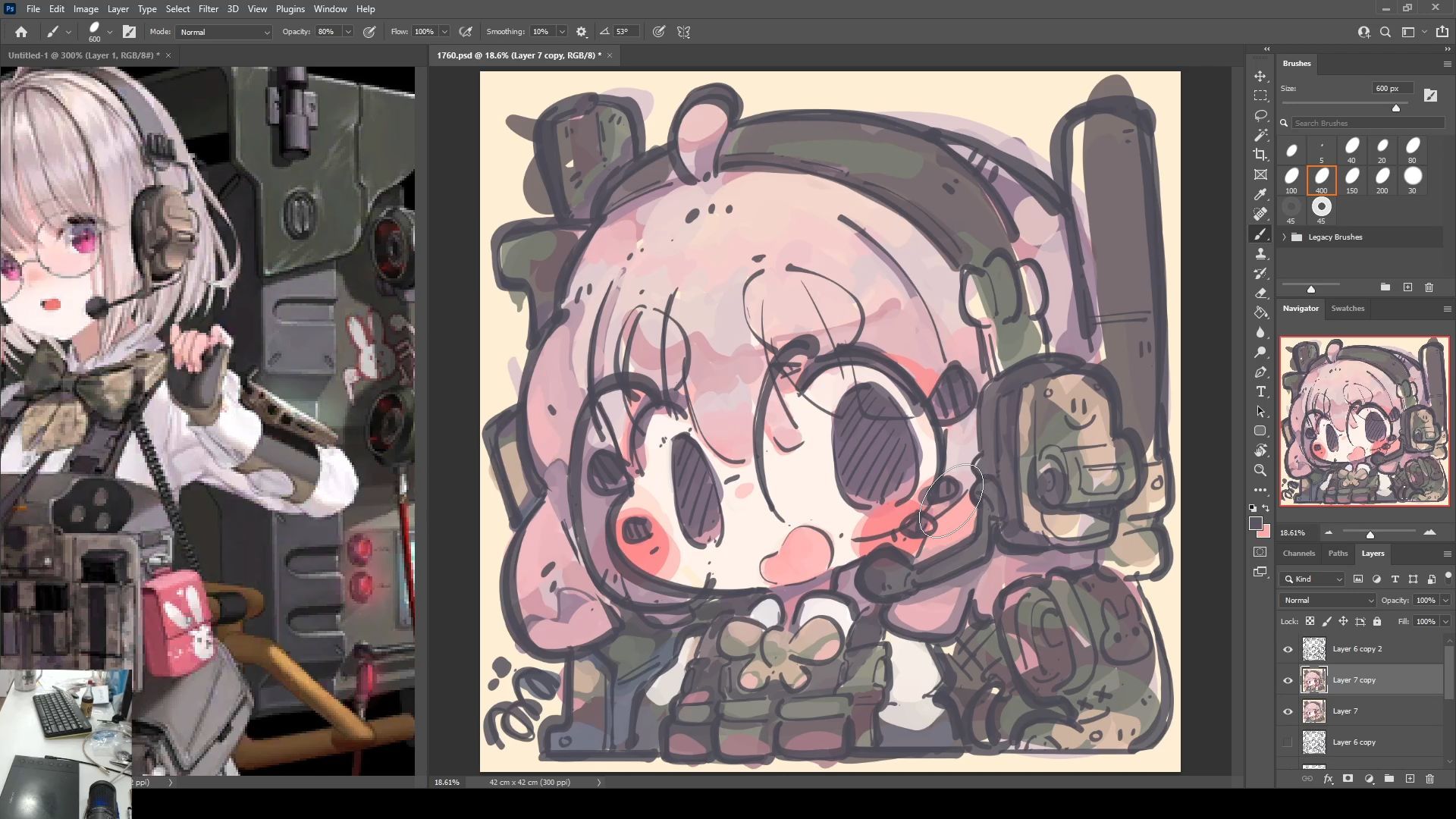Toggle pressure for size
This screenshot has height=819, width=1456.
pos(659,32)
